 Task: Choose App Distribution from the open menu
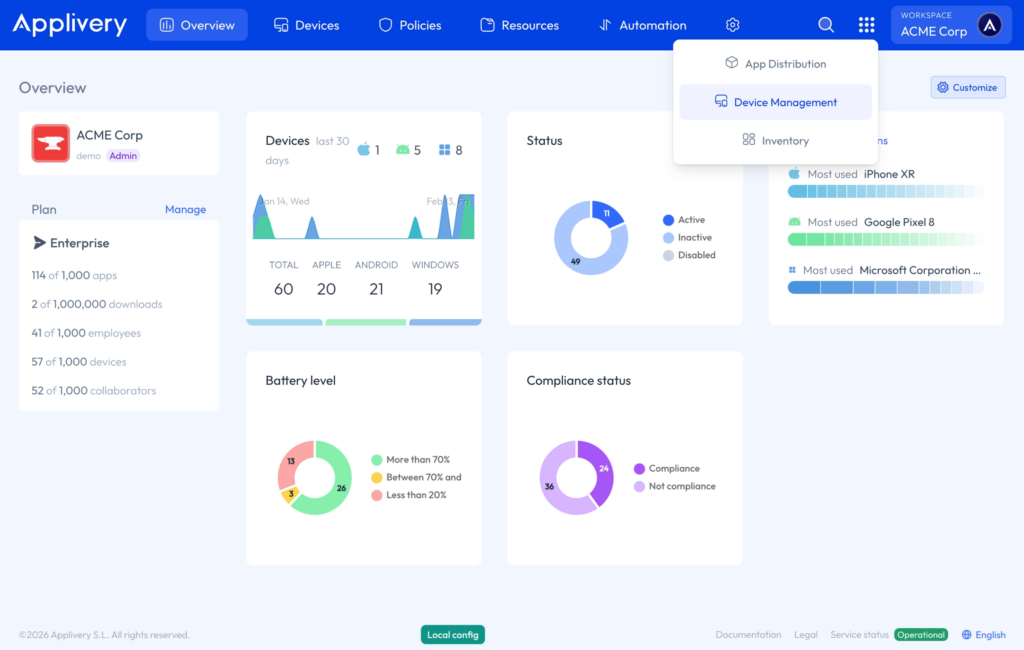(775, 63)
